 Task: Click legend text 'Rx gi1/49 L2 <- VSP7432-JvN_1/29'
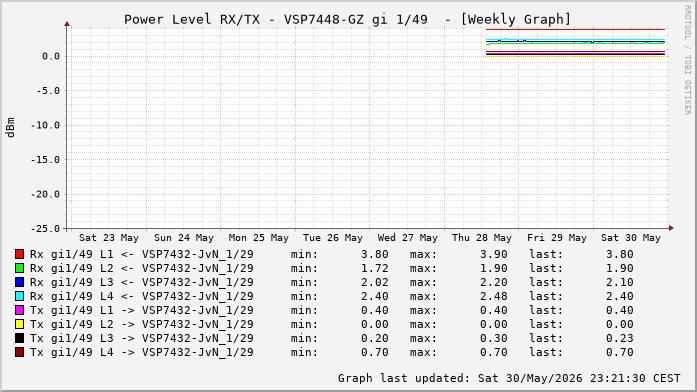pyautogui.click(x=142, y=268)
